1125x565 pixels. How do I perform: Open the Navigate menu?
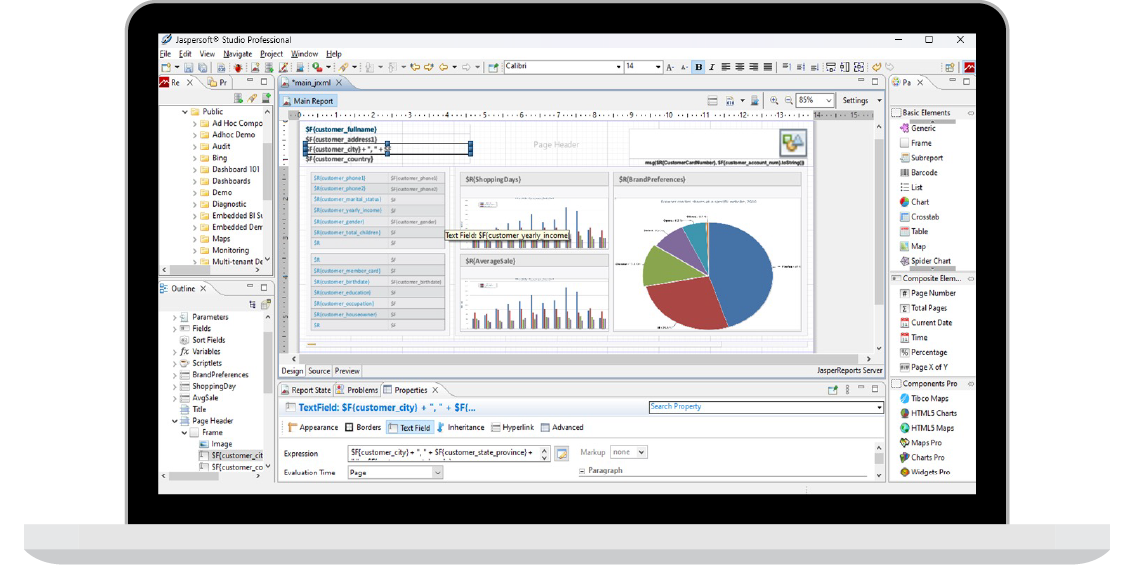237,54
